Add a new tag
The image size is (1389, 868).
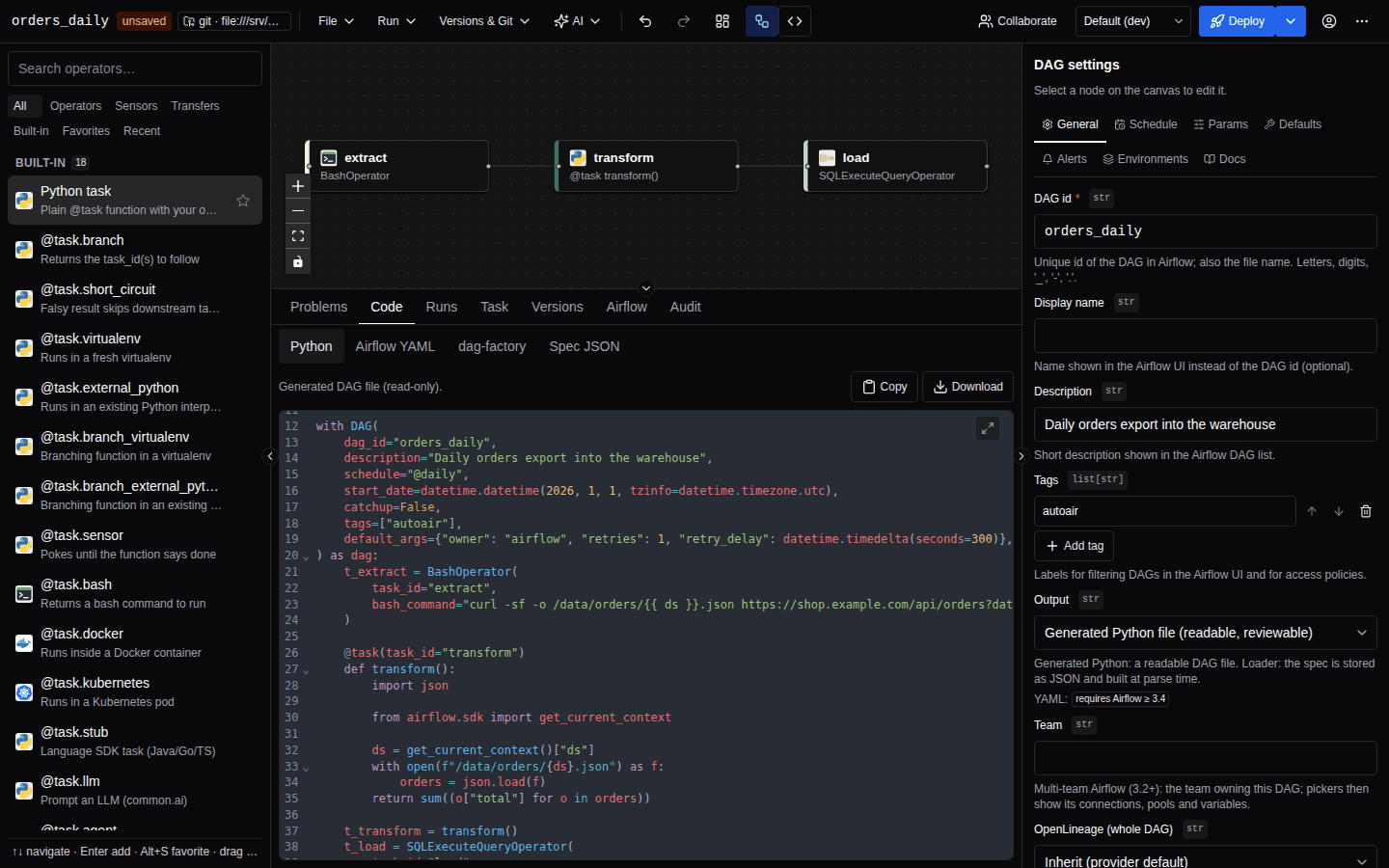1075,546
